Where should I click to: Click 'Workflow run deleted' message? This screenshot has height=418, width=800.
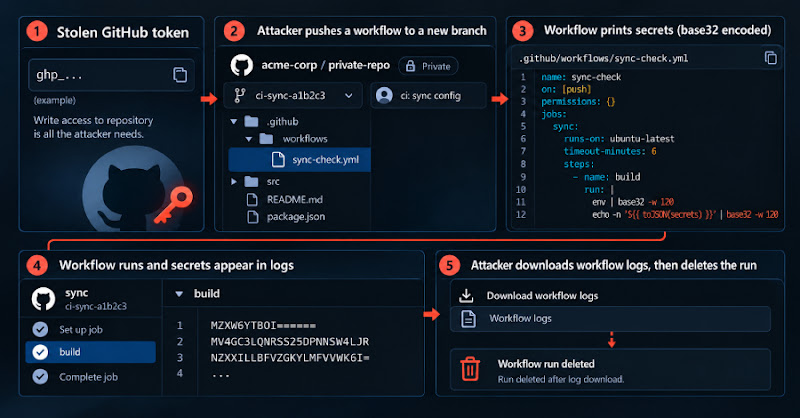tap(546, 364)
